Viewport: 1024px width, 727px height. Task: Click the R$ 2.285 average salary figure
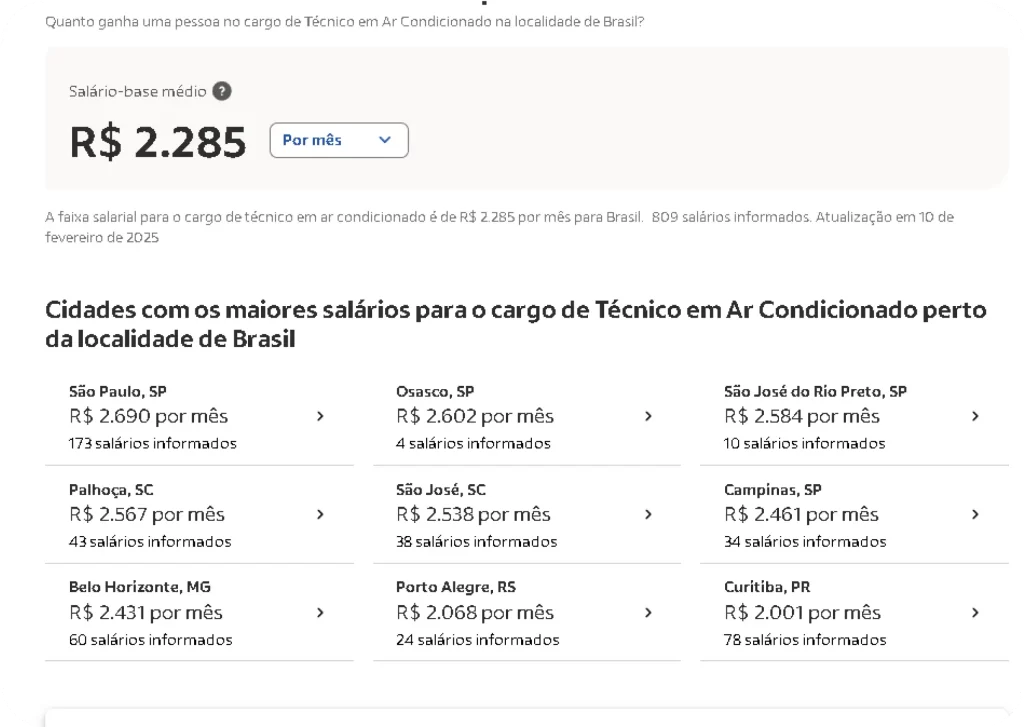[158, 141]
